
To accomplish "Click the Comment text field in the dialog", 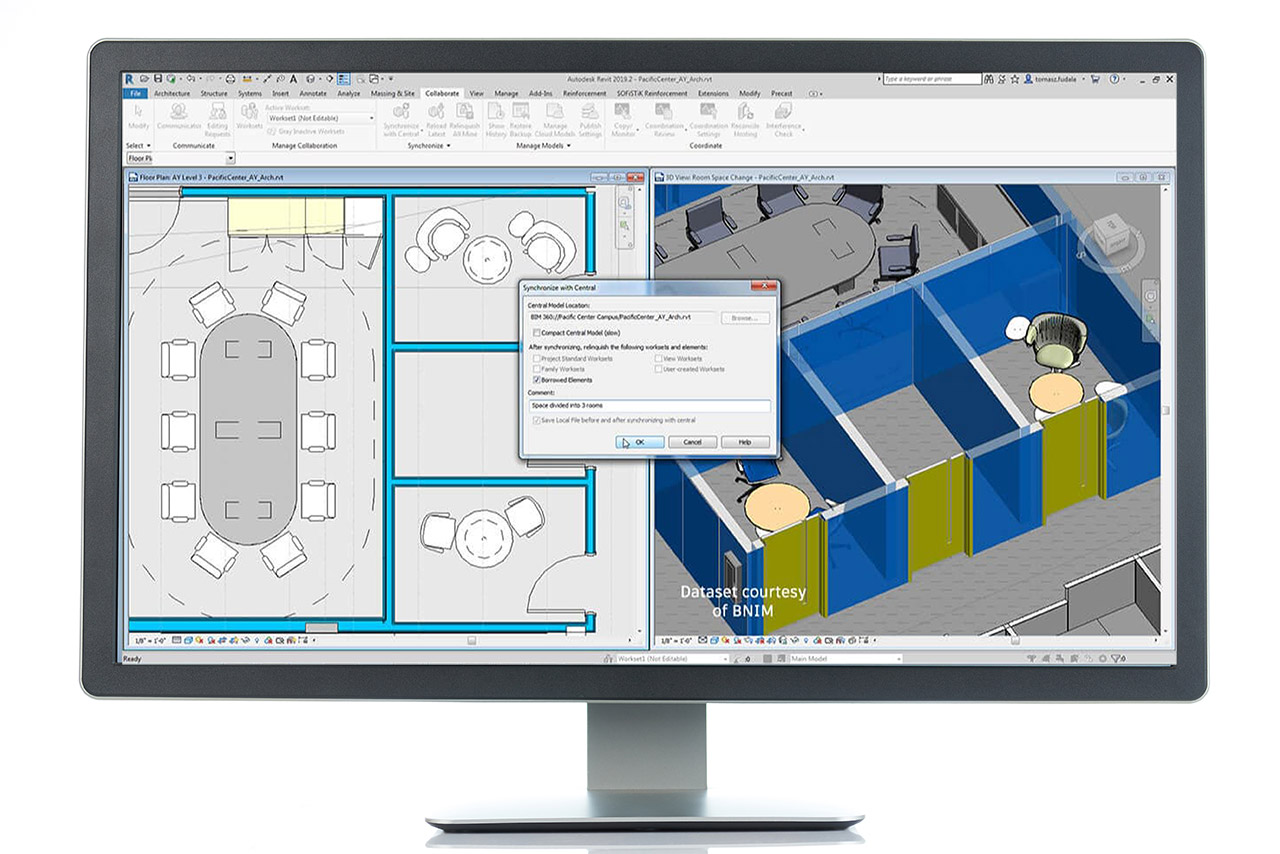I will click(649, 406).
